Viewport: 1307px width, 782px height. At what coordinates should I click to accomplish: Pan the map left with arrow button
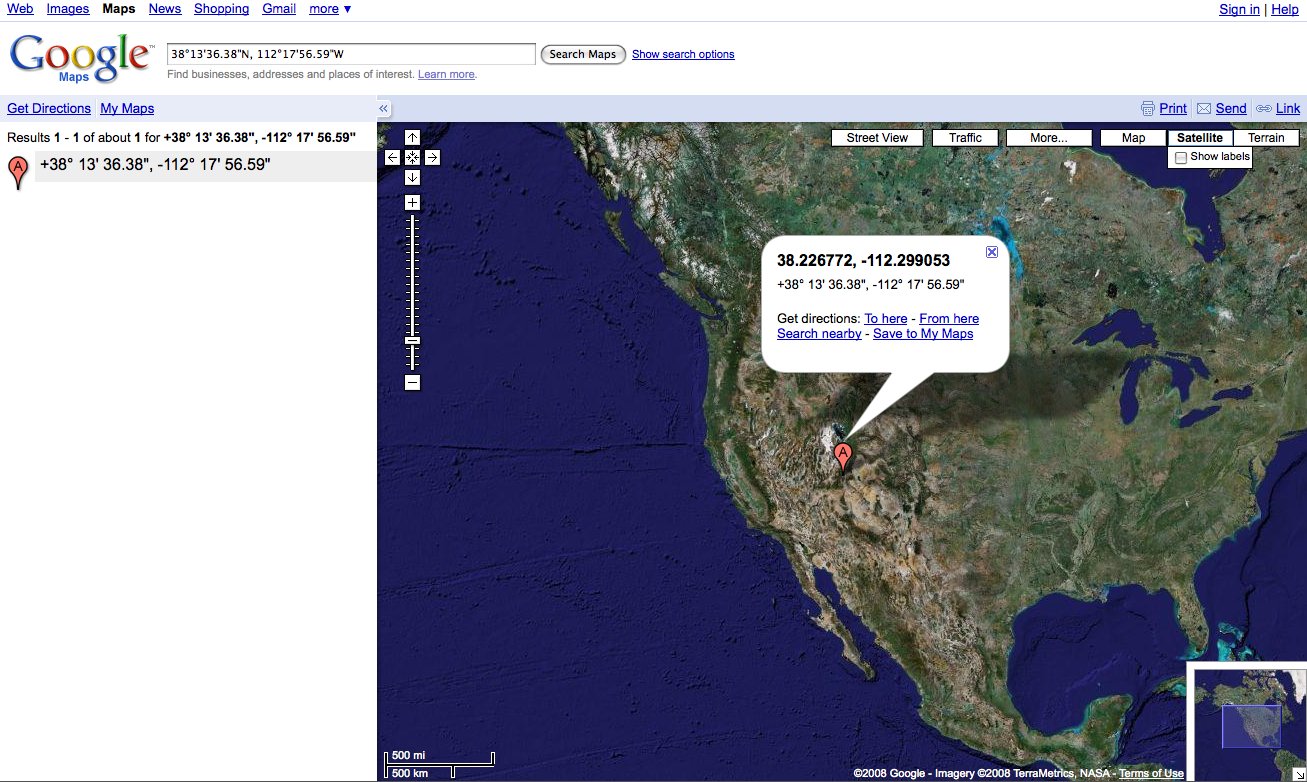coord(392,157)
